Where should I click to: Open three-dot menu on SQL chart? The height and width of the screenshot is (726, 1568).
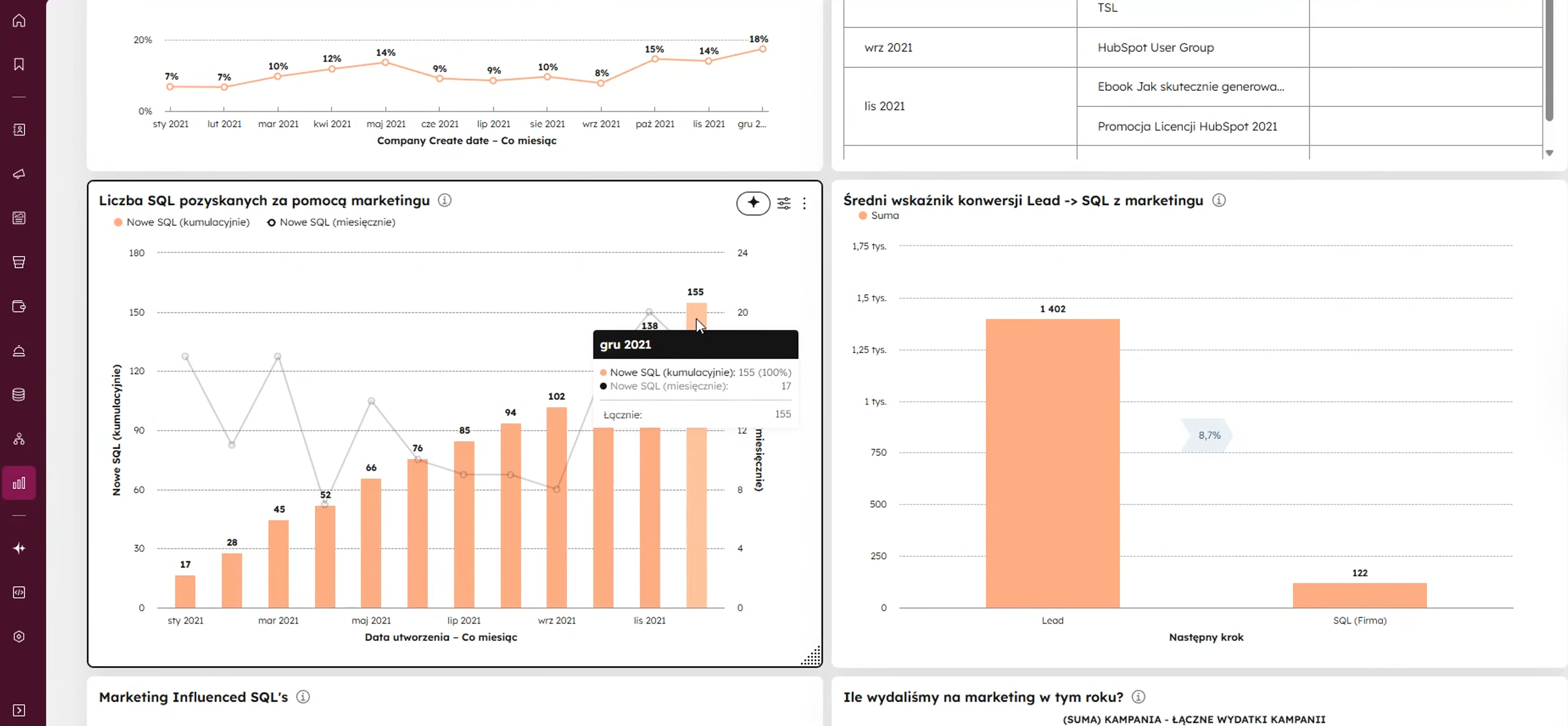[804, 204]
